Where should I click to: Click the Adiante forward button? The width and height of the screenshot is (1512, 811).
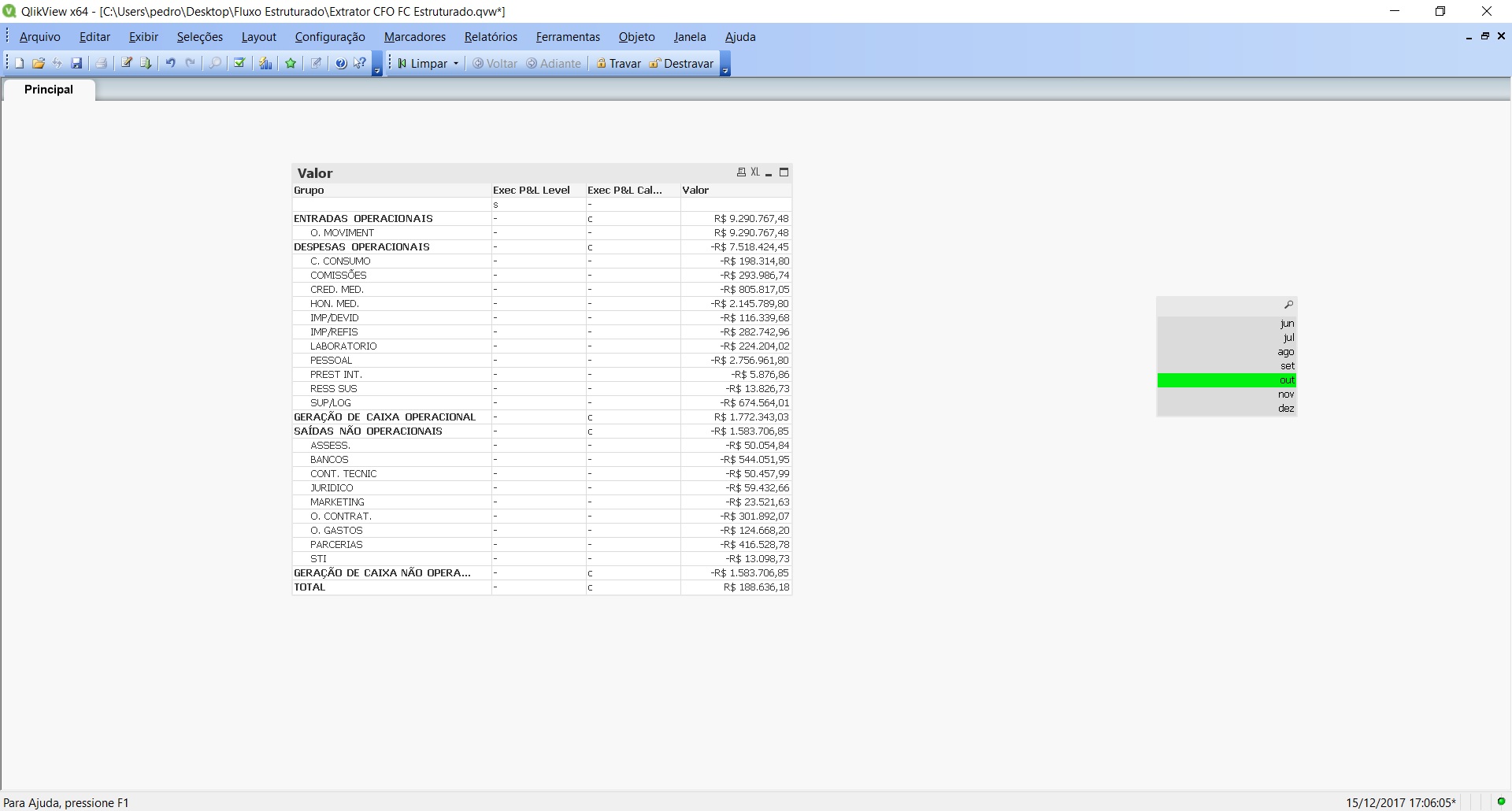pos(554,64)
